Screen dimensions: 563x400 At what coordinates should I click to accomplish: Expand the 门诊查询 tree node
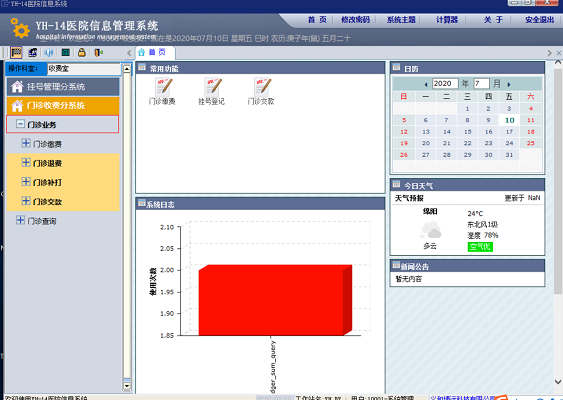tap(20, 220)
